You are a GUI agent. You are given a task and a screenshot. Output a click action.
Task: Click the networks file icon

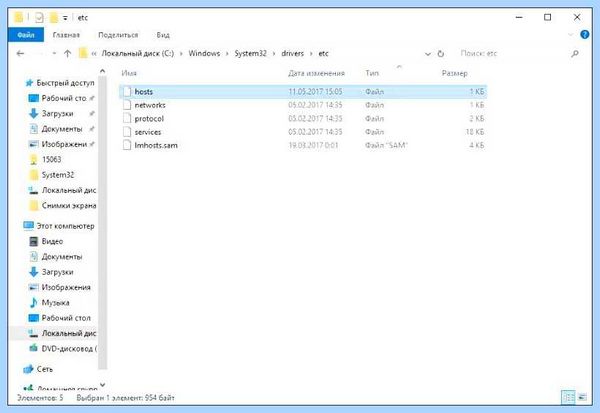(x=127, y=105)
